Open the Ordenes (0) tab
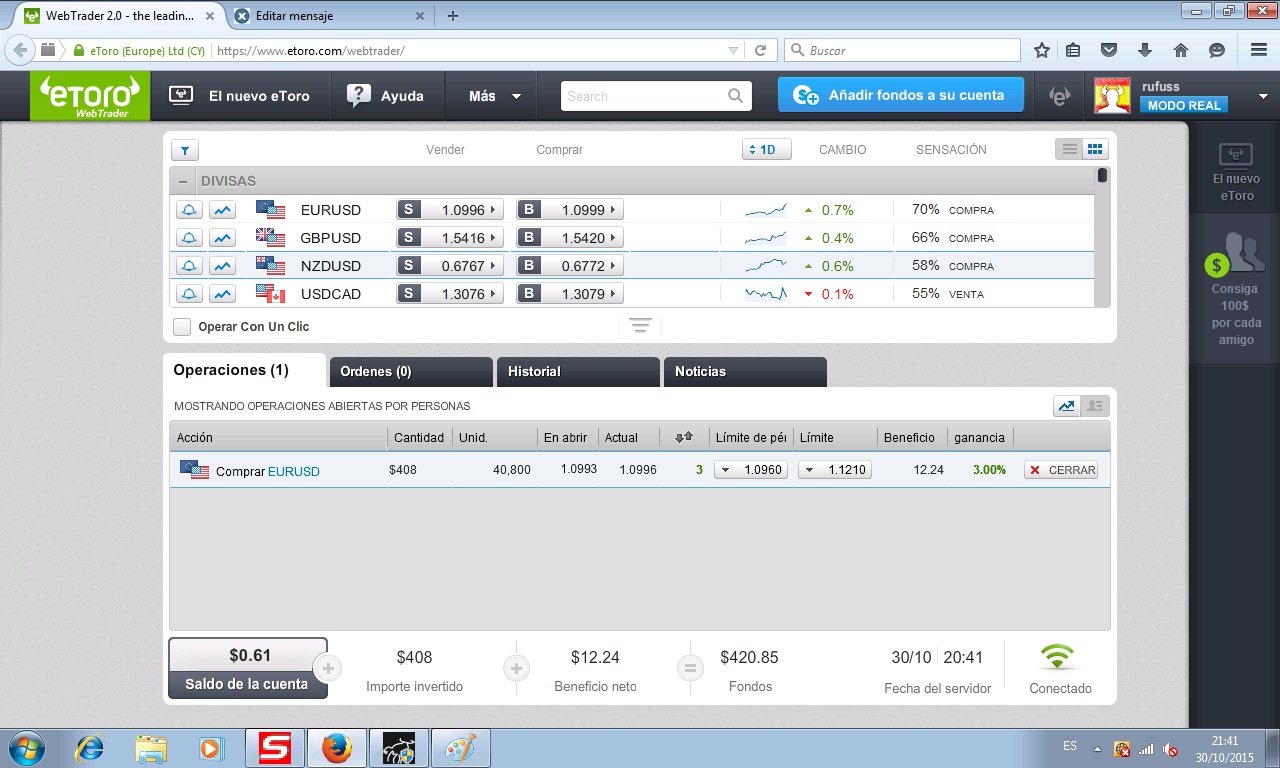Image resolution: width=1280 pixels, height=768 pixels. [411, 371]
